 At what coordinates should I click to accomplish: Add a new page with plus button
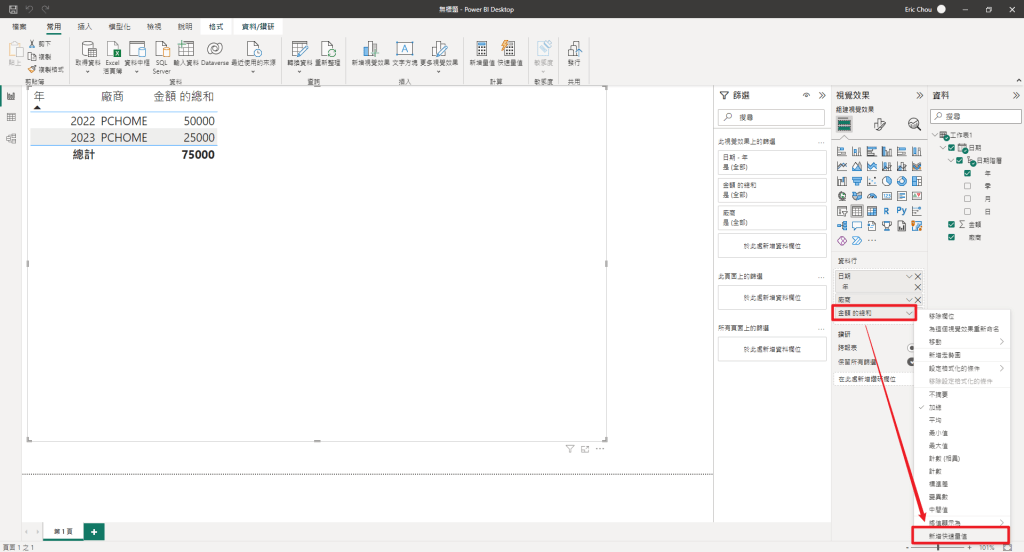(x=94, y=532)
